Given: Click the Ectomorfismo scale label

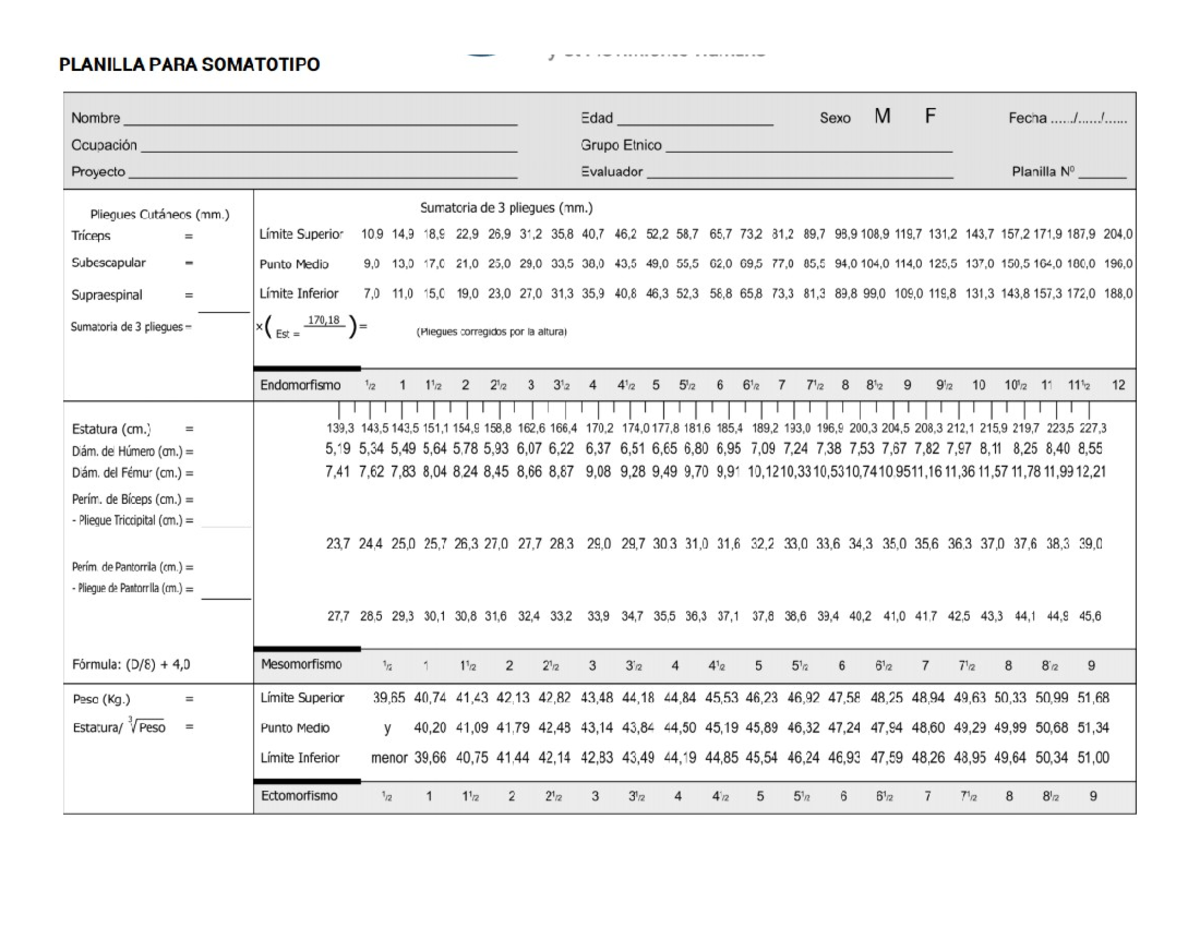Looking at the screenshot, I should click(x=299, y=796).
